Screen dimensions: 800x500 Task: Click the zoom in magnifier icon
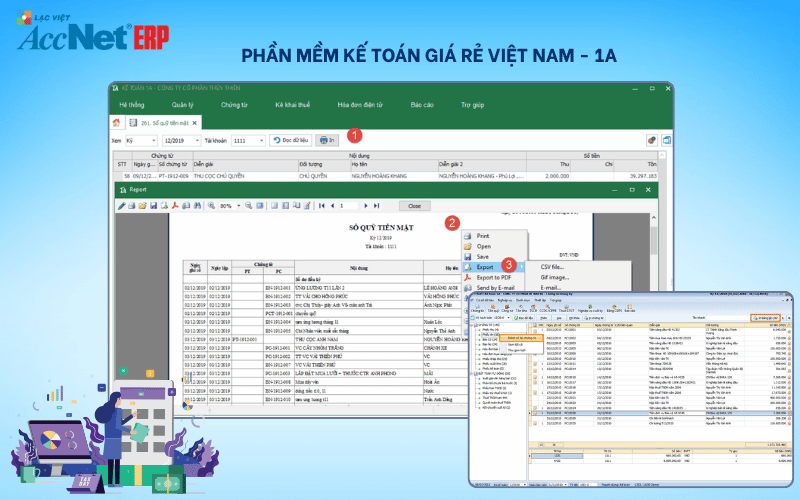[211, 206]
